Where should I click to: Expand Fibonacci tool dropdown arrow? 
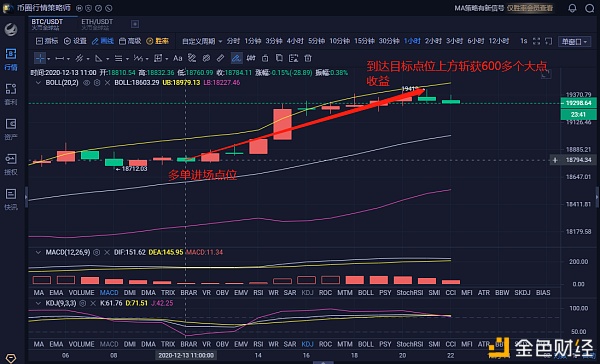[127, 59]
